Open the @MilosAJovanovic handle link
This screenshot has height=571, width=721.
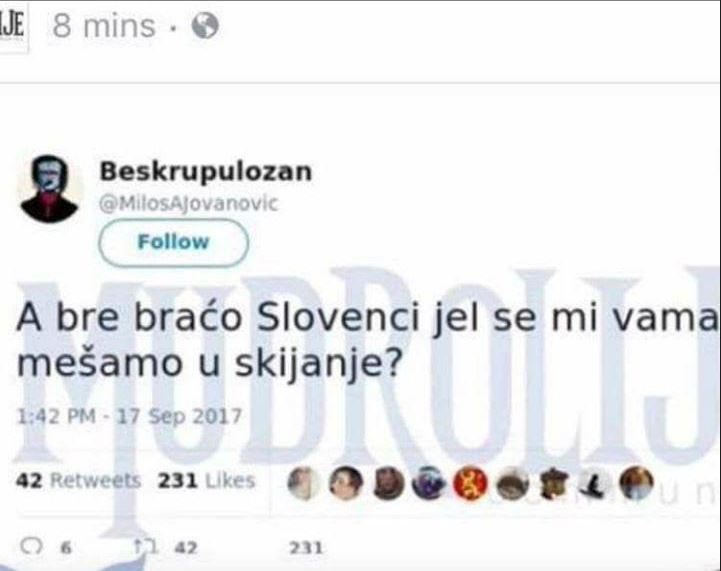(189, 203)
